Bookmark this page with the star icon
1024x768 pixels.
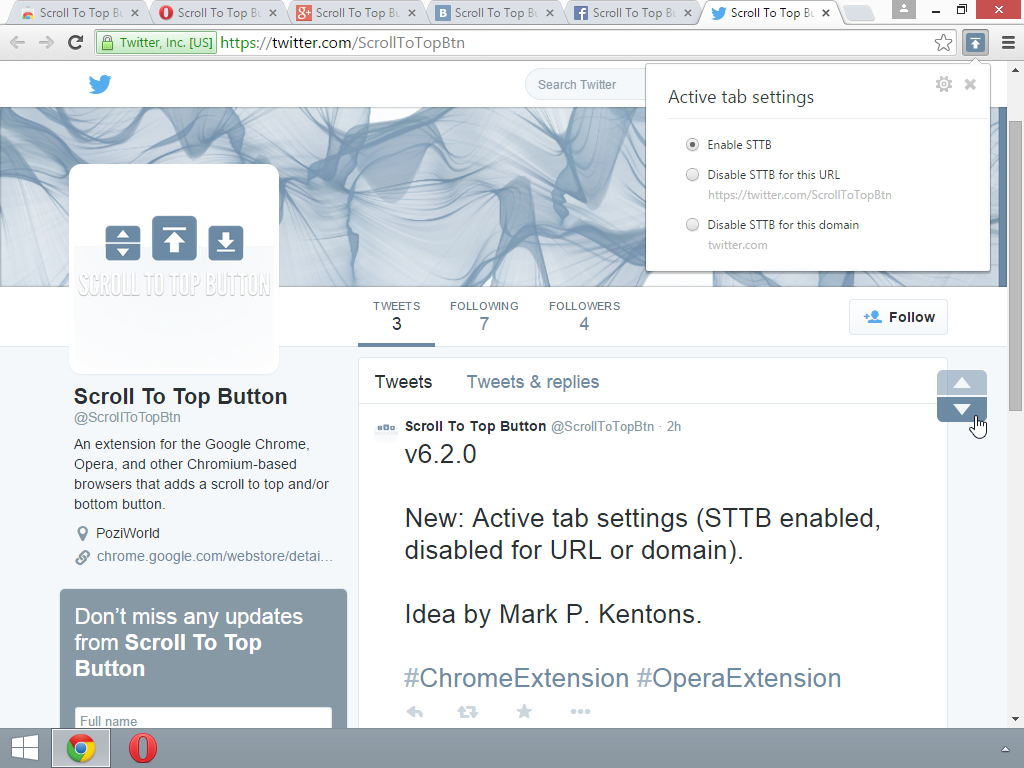click(943, 43)
